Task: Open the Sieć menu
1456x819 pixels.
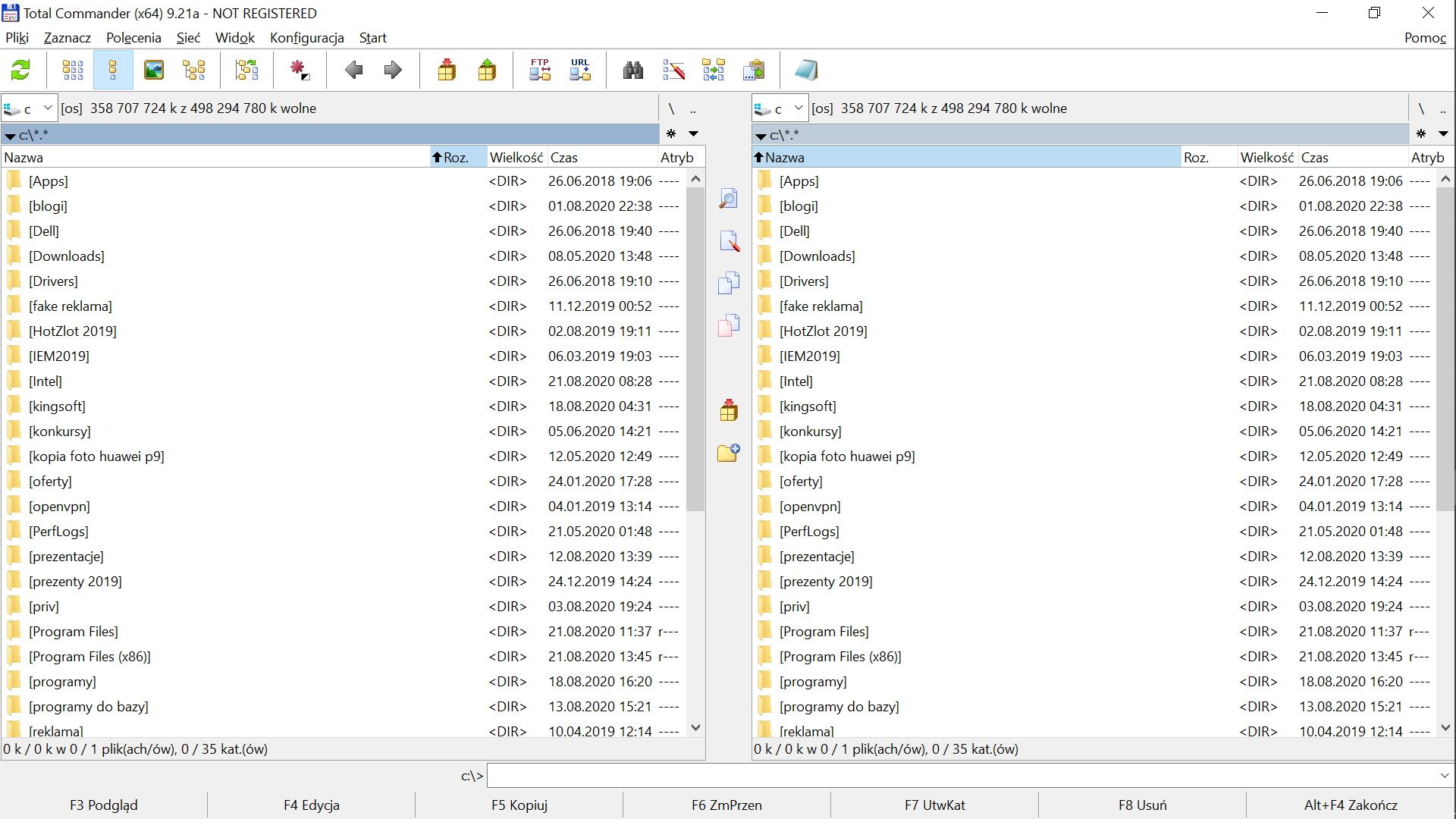Action: (x=188, y=38)
